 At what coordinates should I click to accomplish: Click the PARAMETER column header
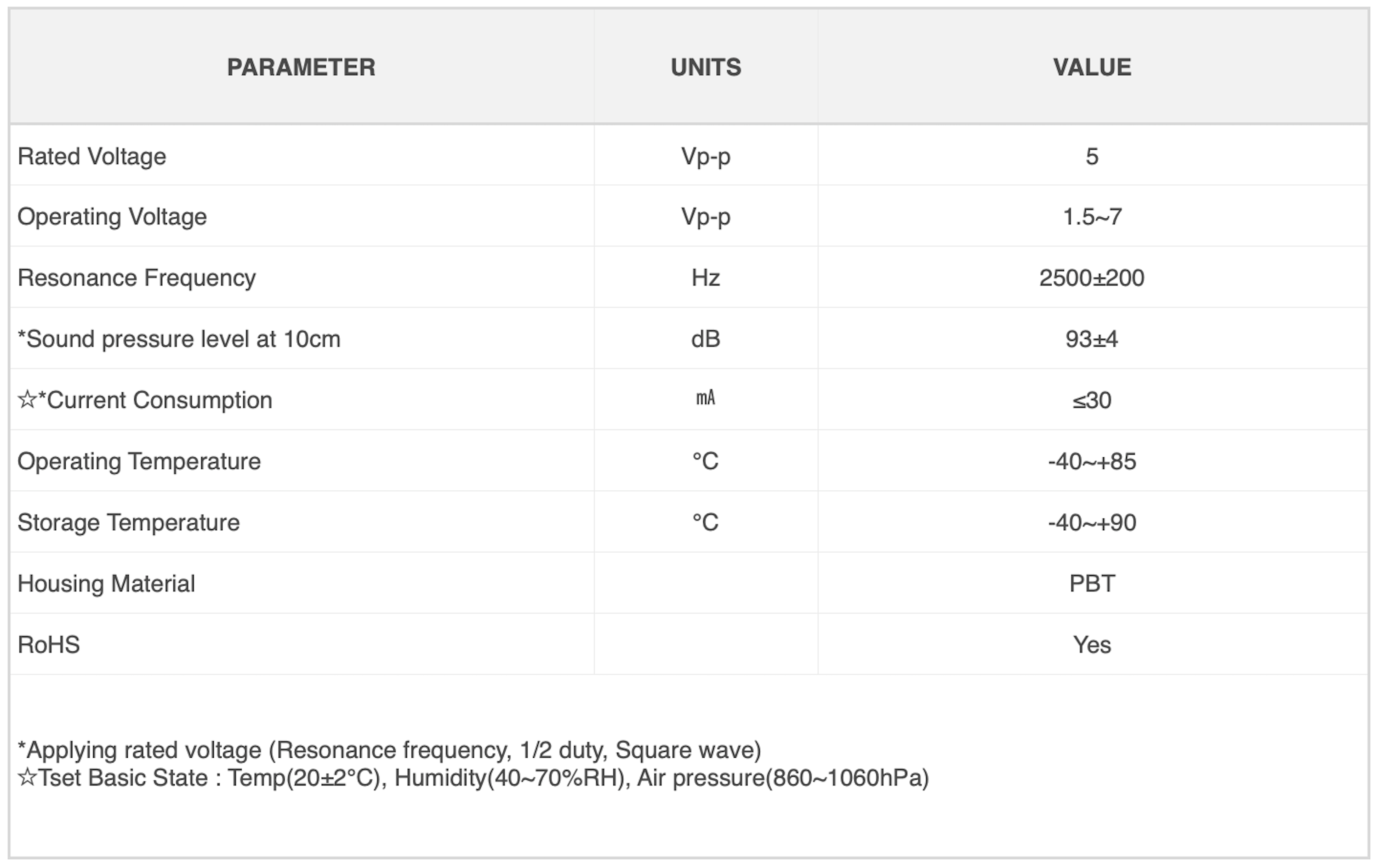tap(301, 68)
